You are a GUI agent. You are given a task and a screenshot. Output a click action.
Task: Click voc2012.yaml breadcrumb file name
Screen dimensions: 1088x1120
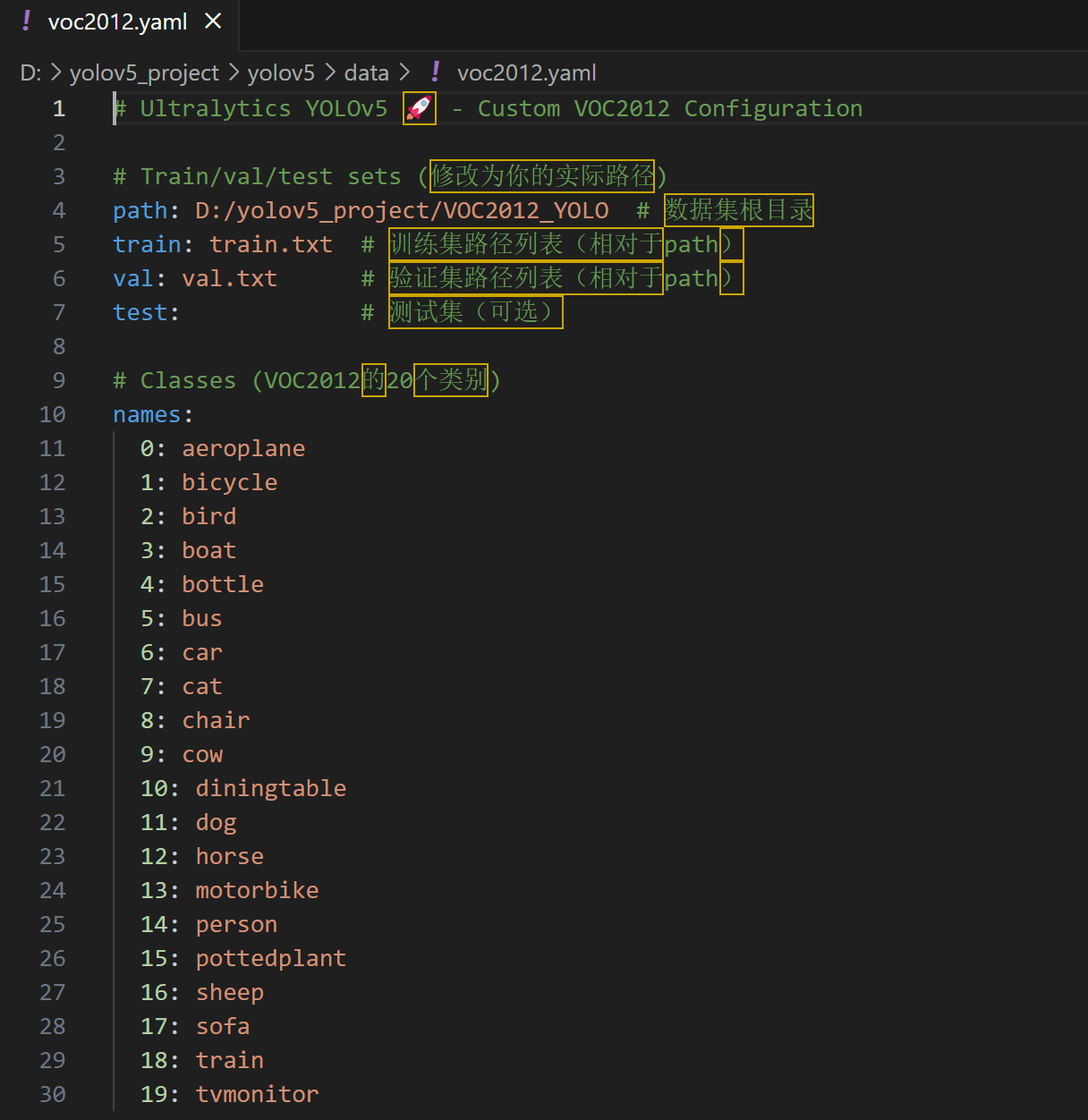pyautogui.click(x=526, y=72)
